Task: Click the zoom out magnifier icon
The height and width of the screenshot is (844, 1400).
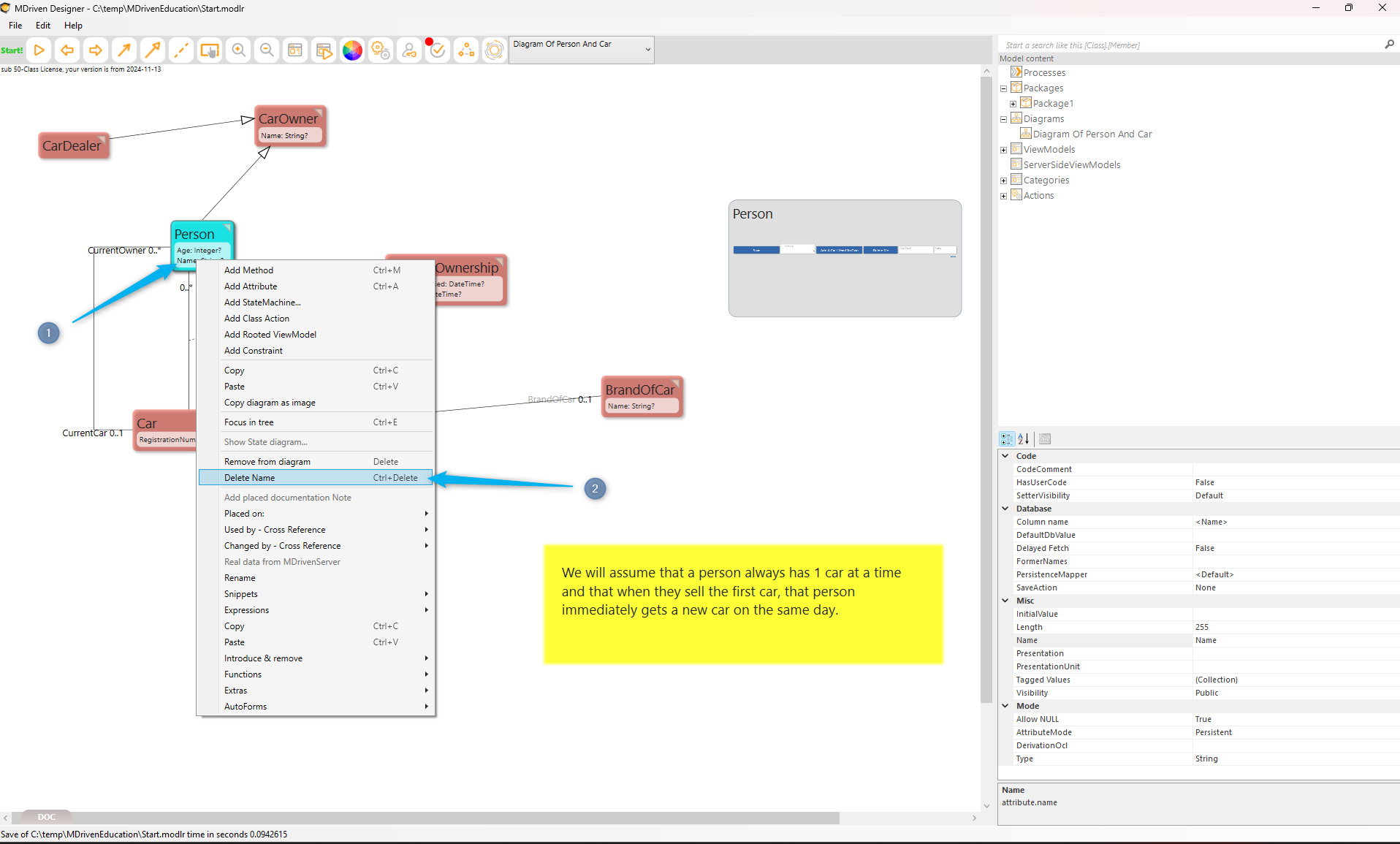Action: (x=267, y=50)
